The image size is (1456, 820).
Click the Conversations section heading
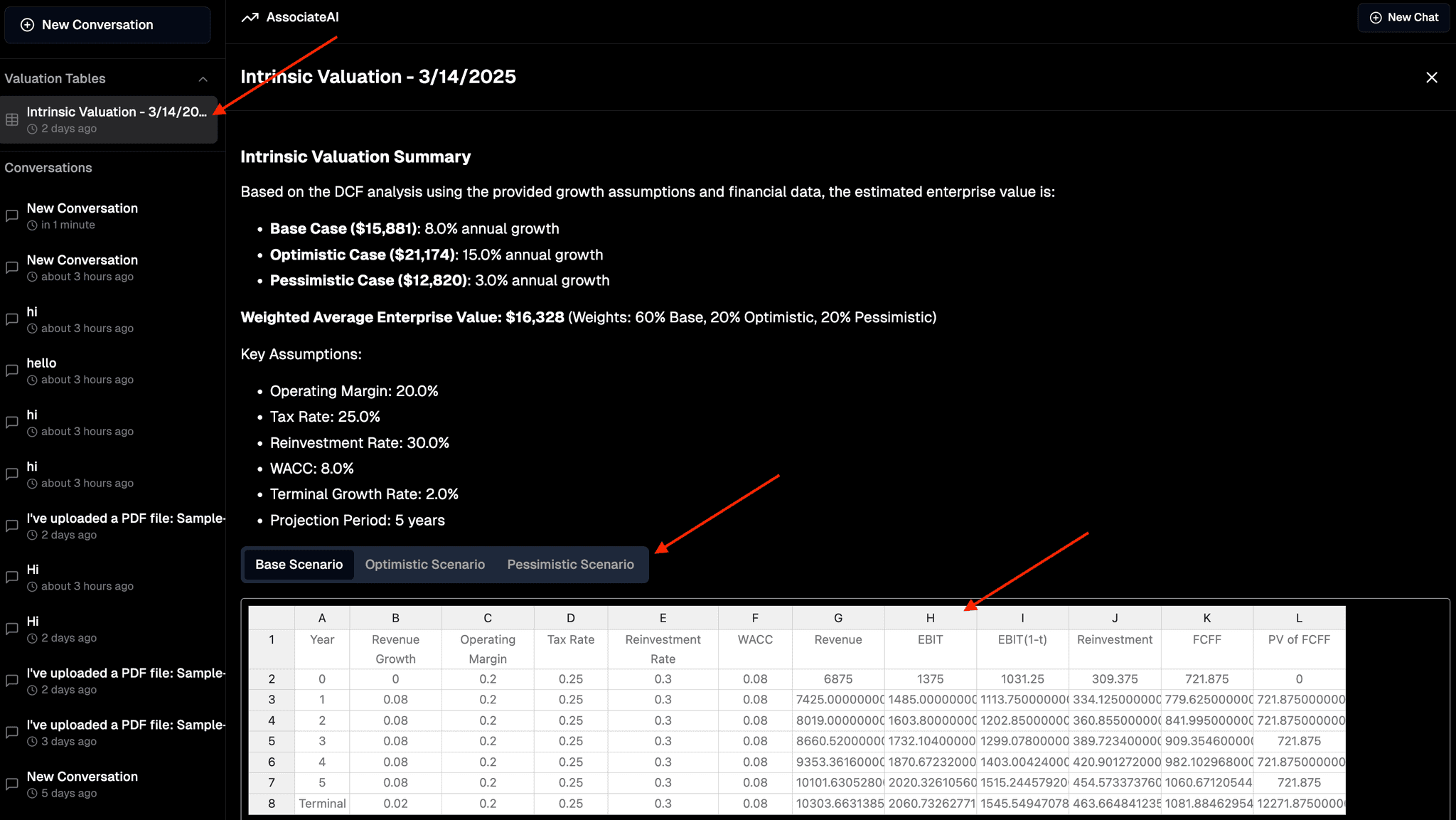pyautogui.click(x=48, y=168)
